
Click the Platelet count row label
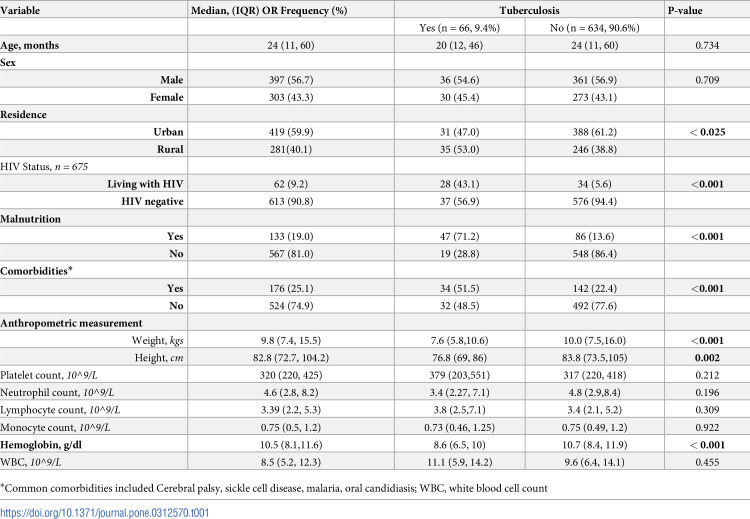[x=49, y=375]
